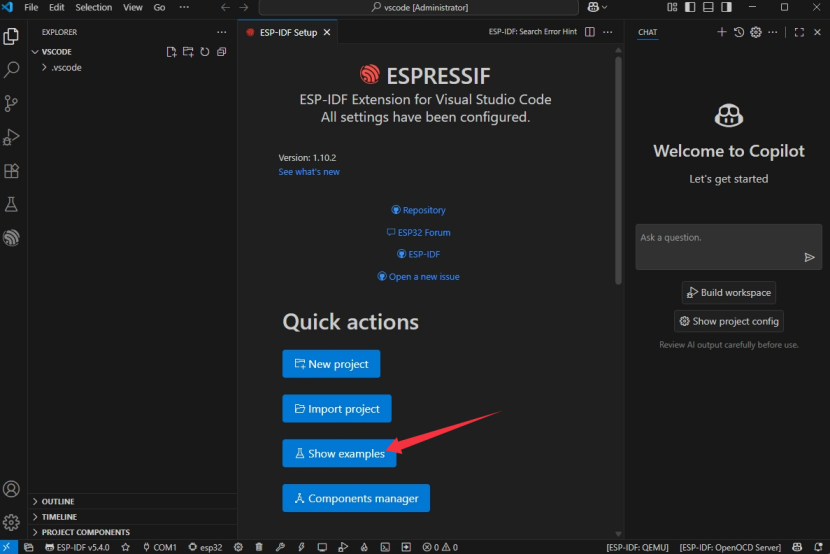Image resolution: width=830 pixels, height=554 pixels.
Task: Open the Manage gear in activity bar
Action: tap(11, 522)
